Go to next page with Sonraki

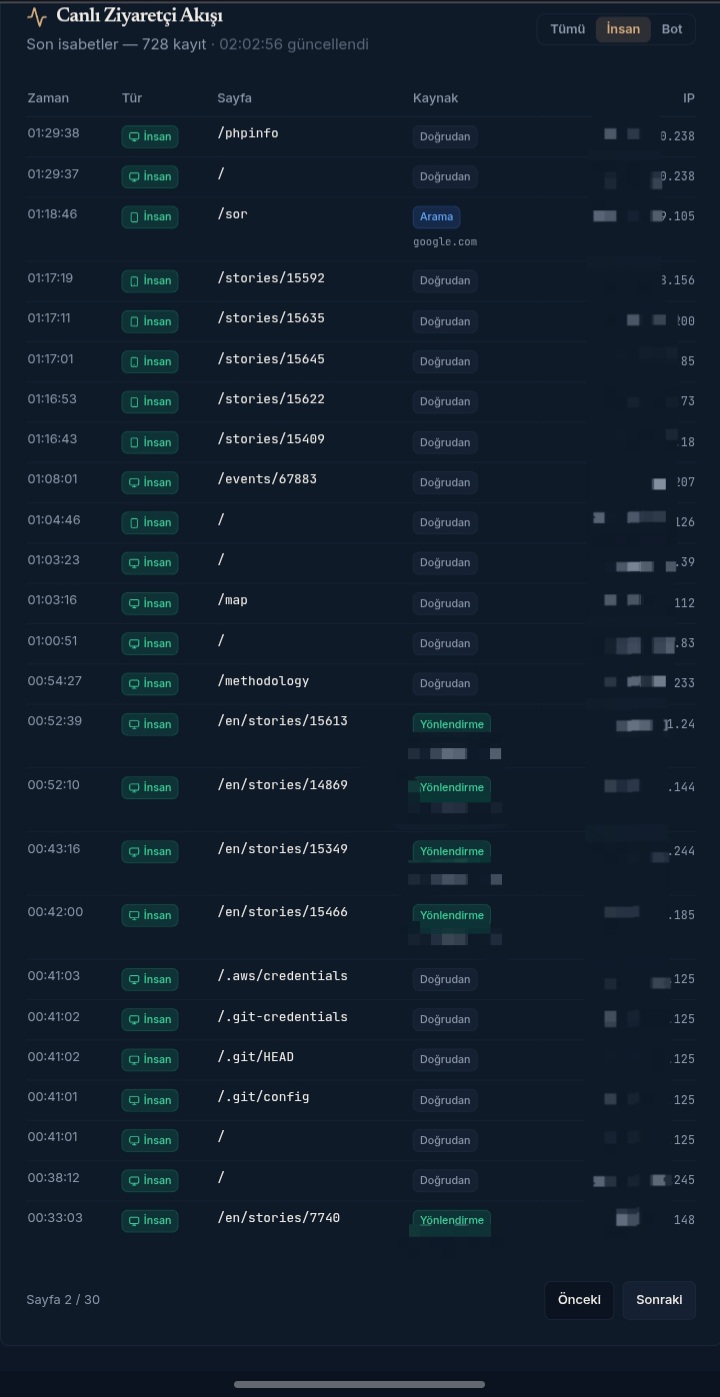(x=659, y=1300)
